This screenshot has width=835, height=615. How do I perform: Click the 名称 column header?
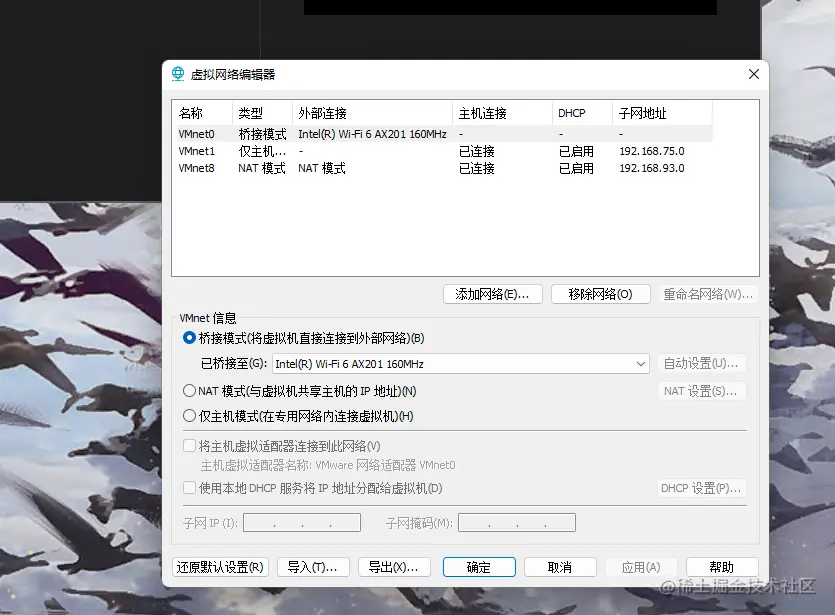tap(202, 113)
